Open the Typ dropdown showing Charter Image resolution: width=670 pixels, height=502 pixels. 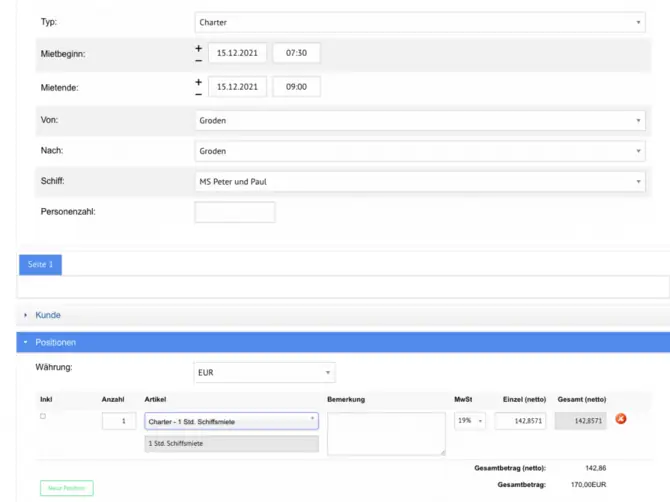point(419,22)
